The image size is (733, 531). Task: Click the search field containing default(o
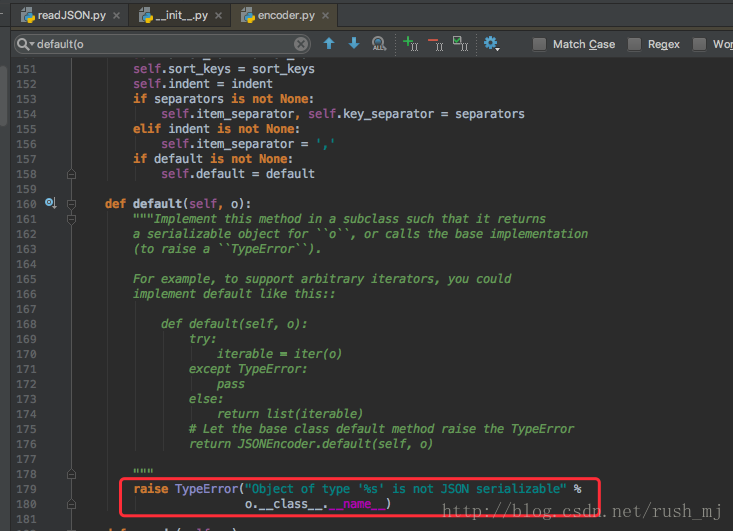coord(162,44)
